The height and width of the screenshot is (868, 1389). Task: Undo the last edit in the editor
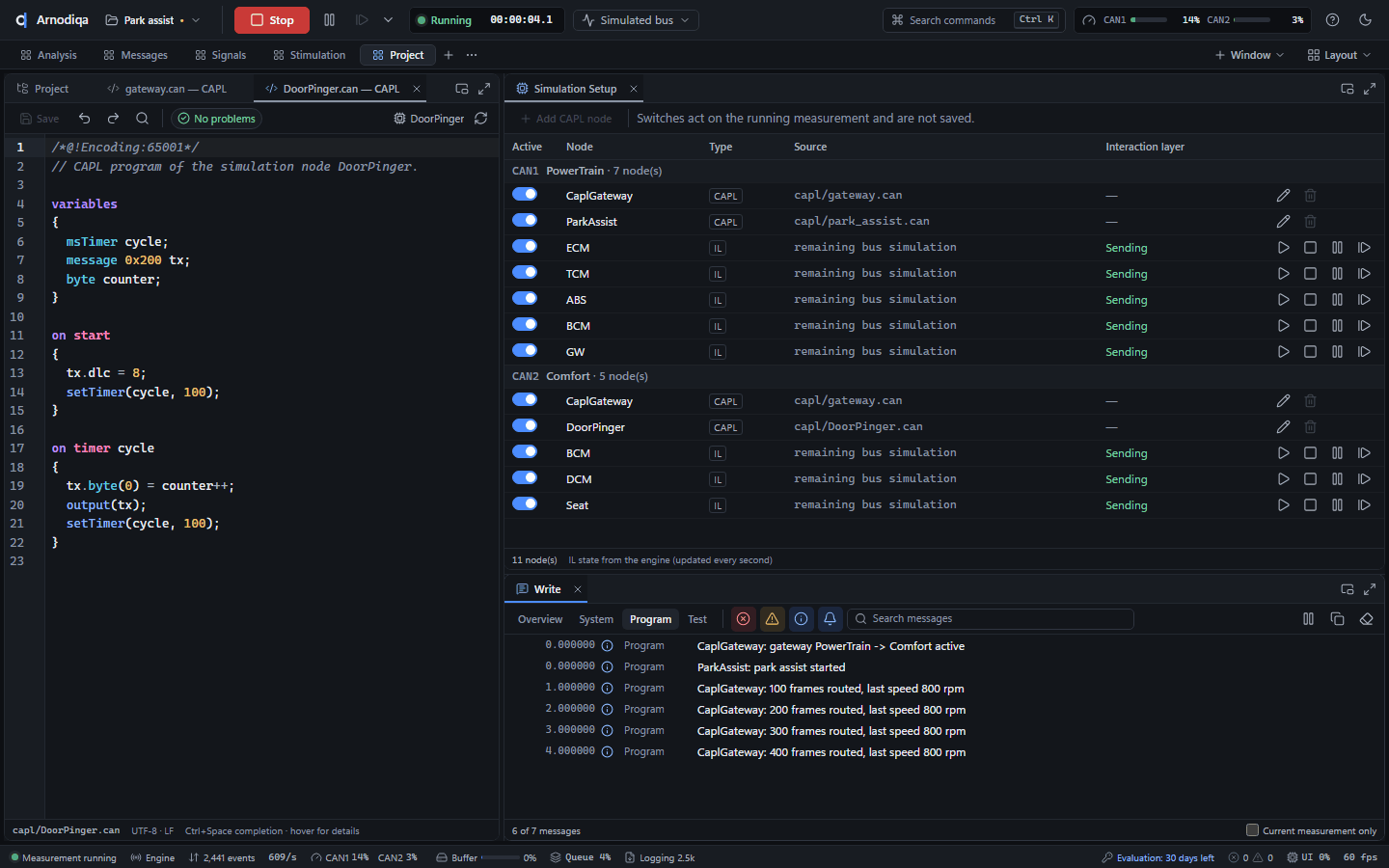tap(85, 119)
